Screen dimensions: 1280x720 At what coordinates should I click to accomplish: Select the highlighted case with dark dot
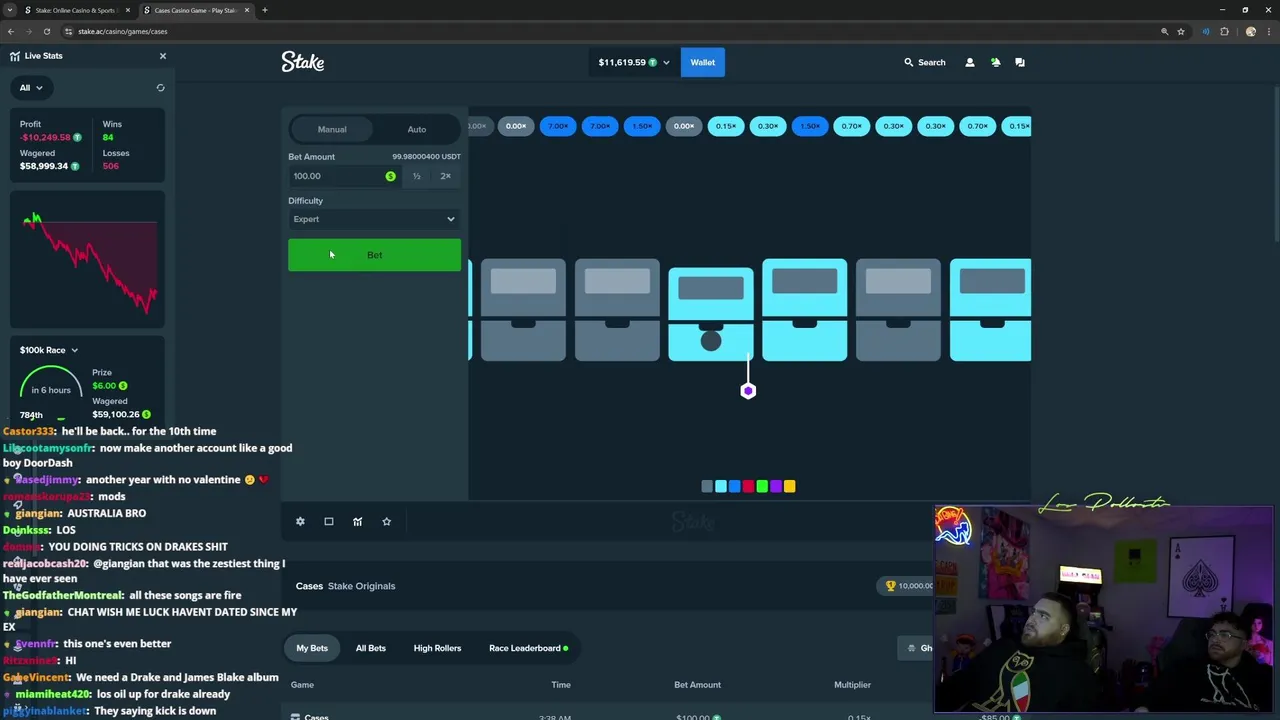click(x=711, y=314)
